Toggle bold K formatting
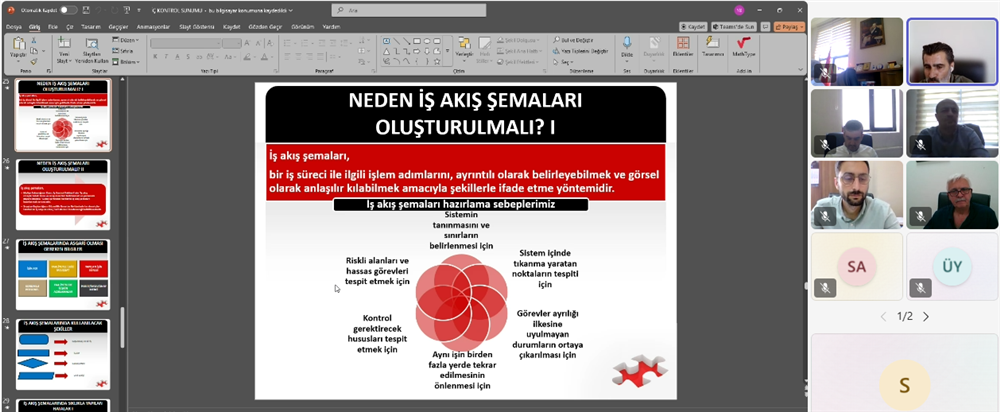1000x412 pixels. 155,56
